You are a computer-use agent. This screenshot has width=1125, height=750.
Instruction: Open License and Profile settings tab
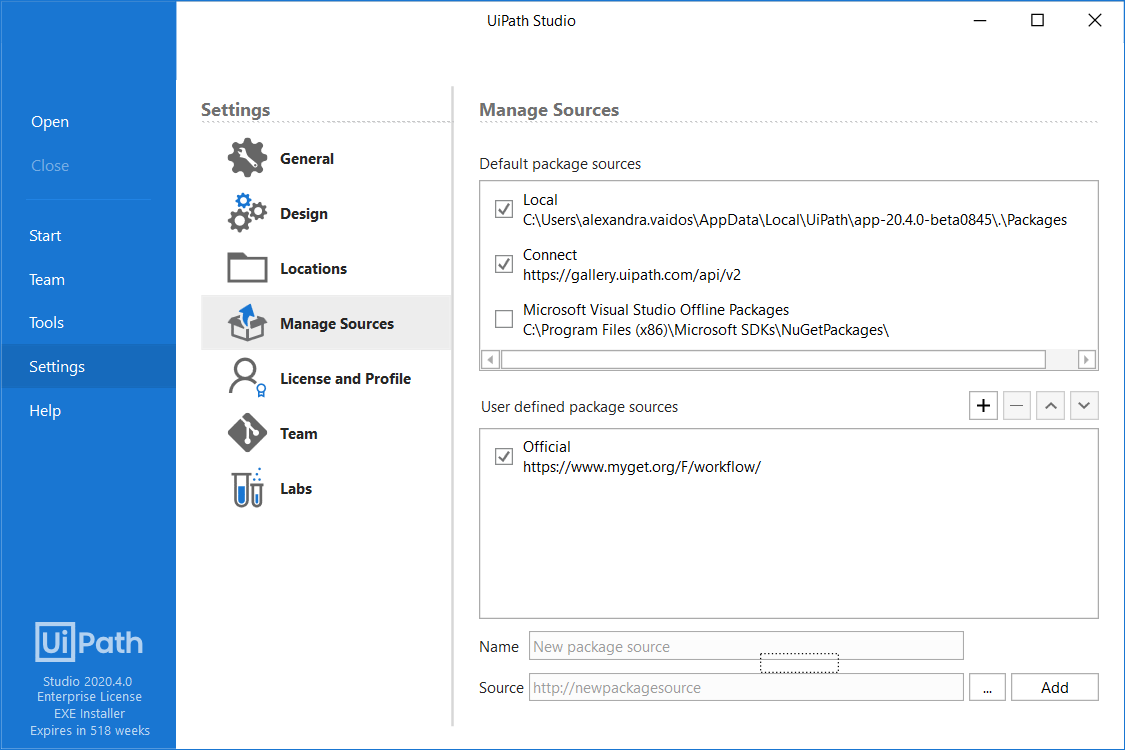tap(326, 378)
